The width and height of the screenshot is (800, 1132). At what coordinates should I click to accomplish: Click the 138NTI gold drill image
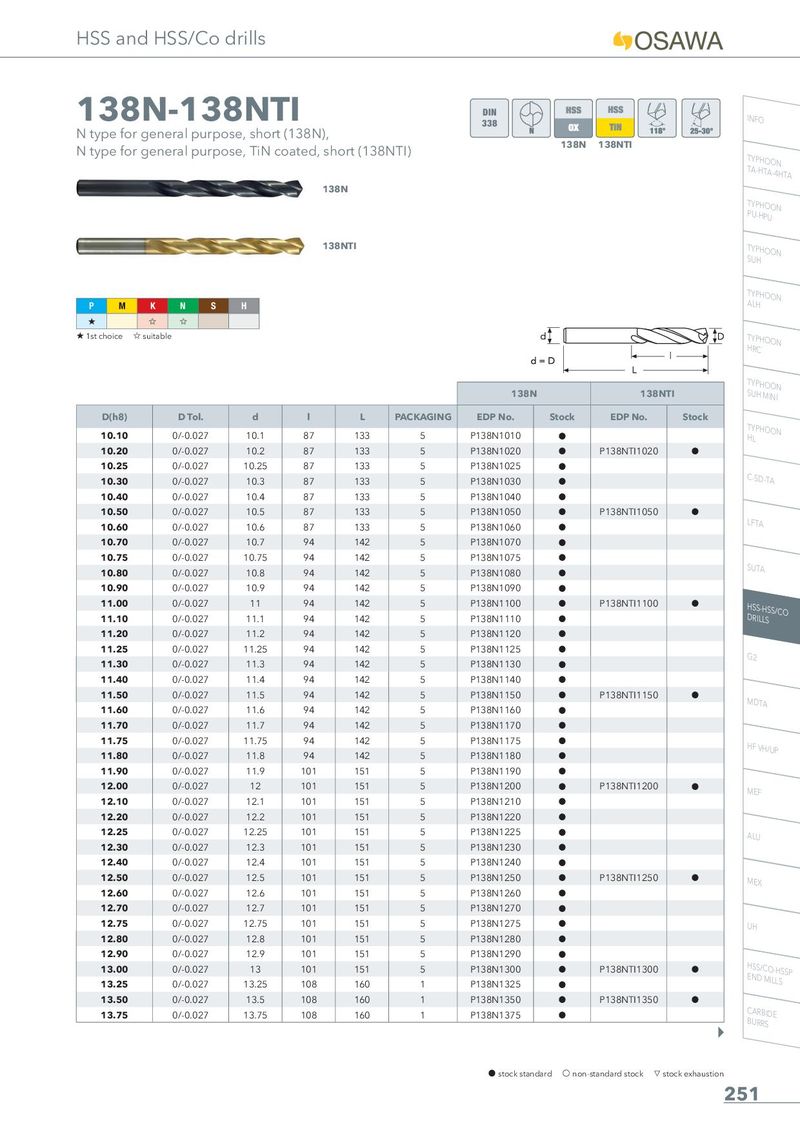tap(190, 245)
